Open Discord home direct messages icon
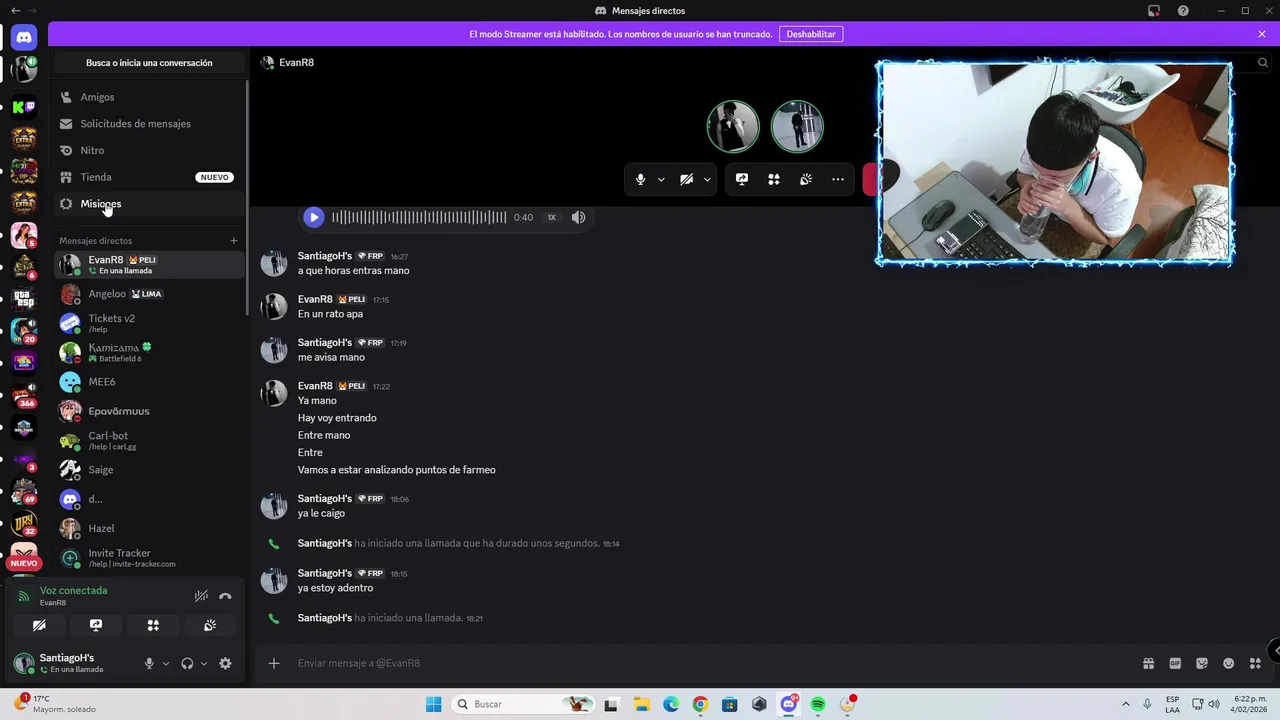The height and width of the screenshot is (720, 1280). [24, 37]
